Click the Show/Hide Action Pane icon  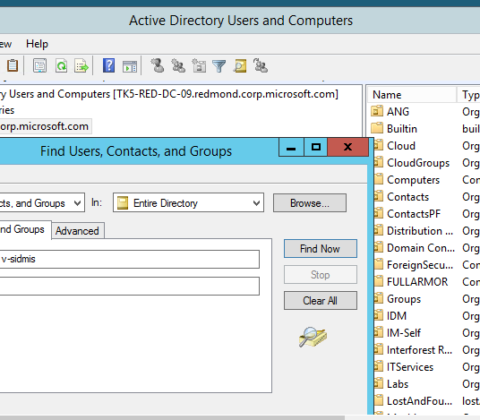pos(130,67)
